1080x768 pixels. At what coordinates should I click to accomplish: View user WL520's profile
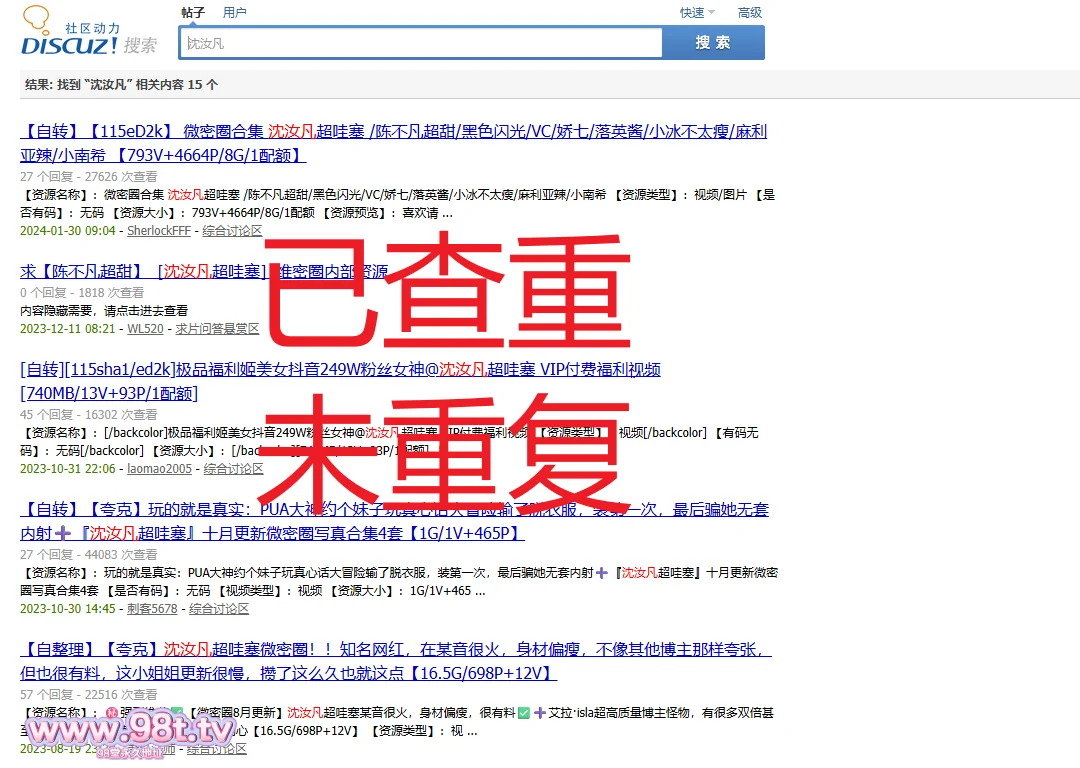pos(145,329)
